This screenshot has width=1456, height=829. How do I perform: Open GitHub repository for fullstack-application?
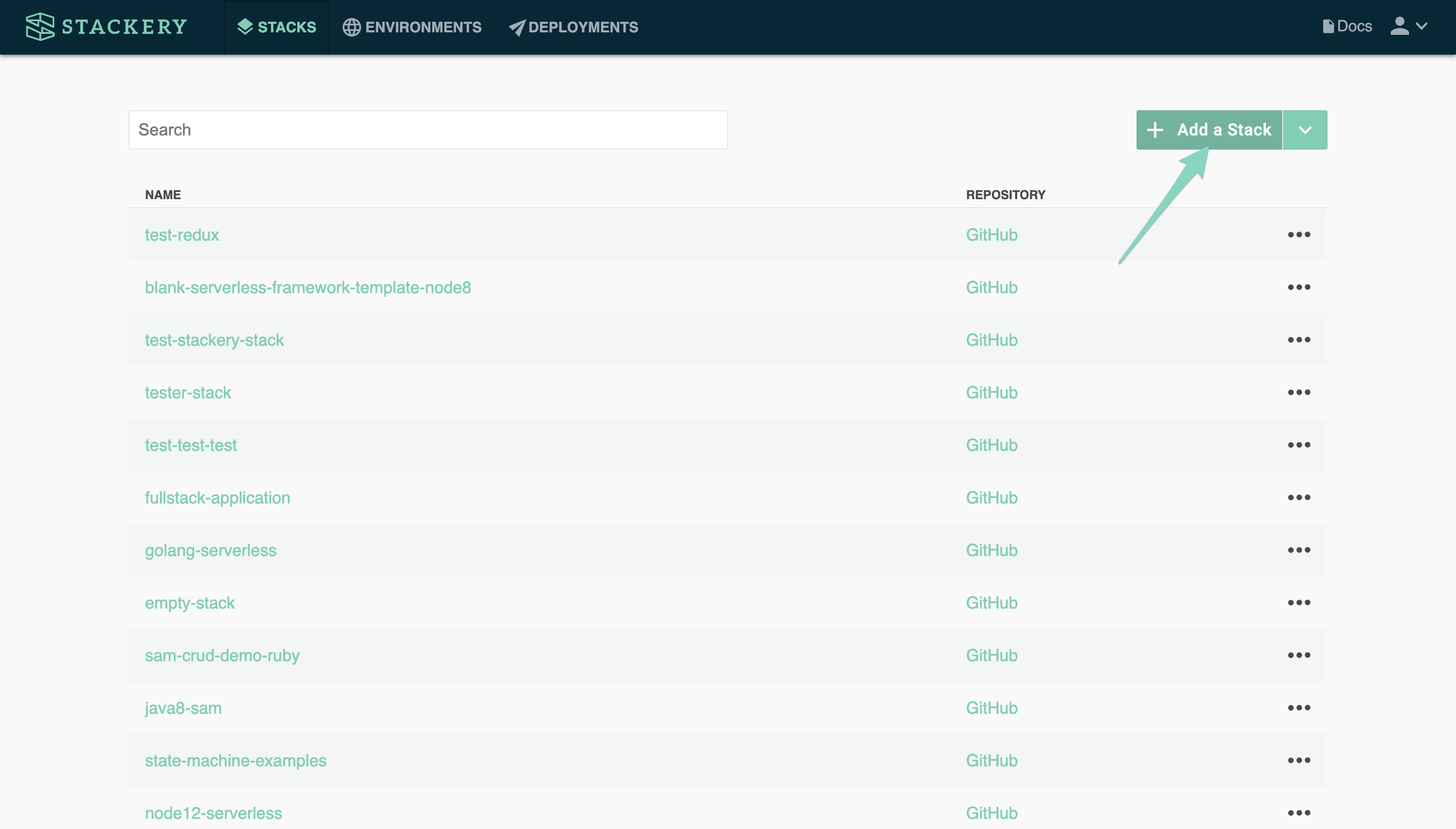pos(991,497)
